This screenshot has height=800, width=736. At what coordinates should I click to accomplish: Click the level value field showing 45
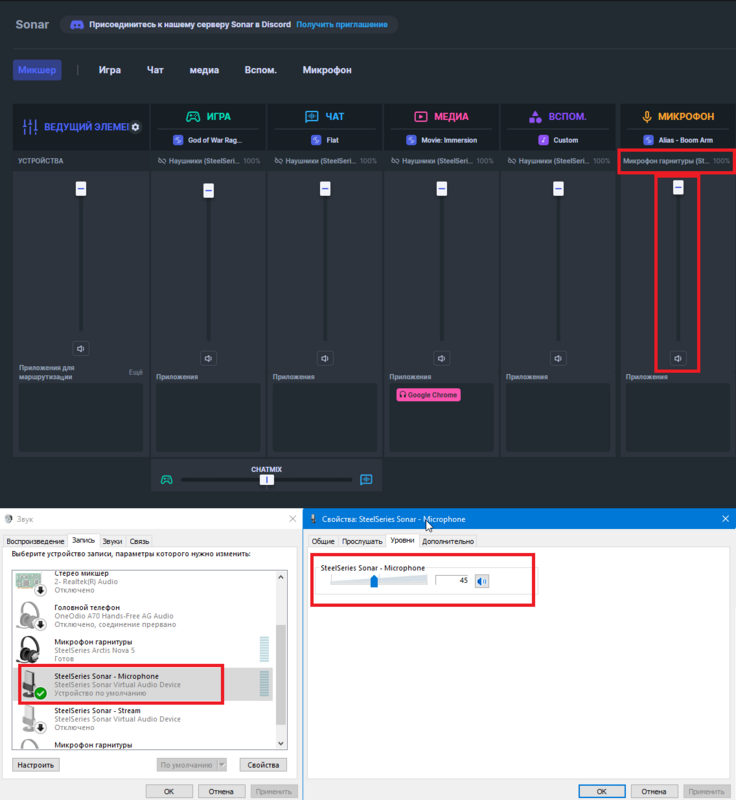tap(452, 581)
